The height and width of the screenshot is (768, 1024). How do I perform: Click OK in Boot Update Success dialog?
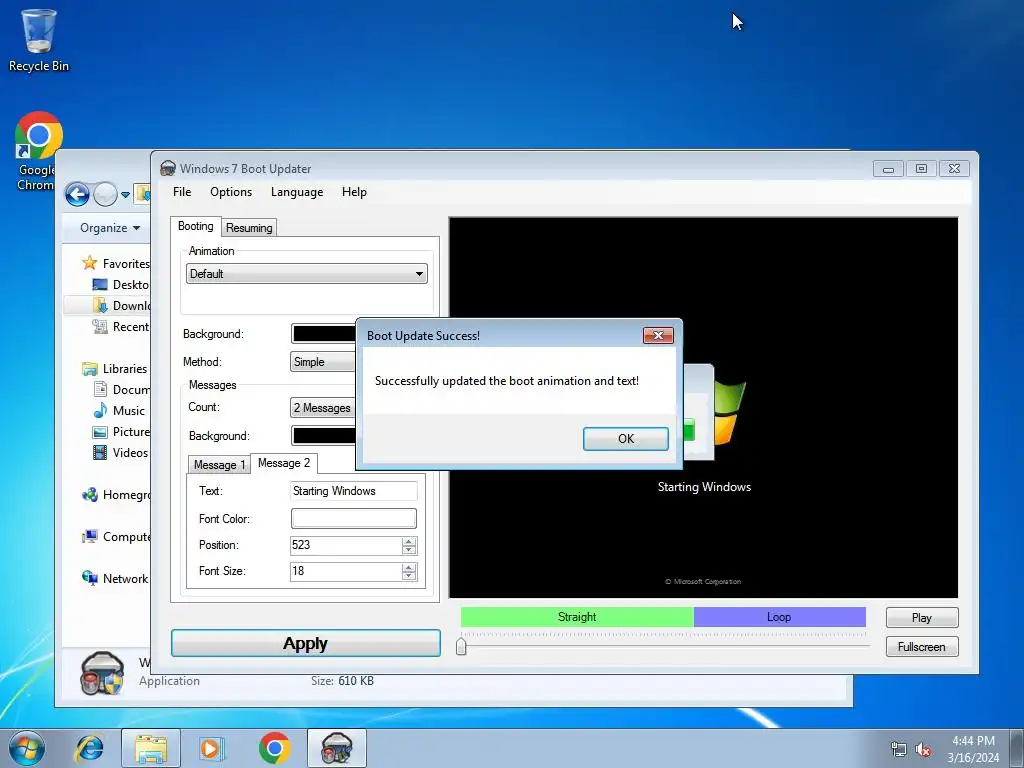pyautogui.click(x=626, y=439)
